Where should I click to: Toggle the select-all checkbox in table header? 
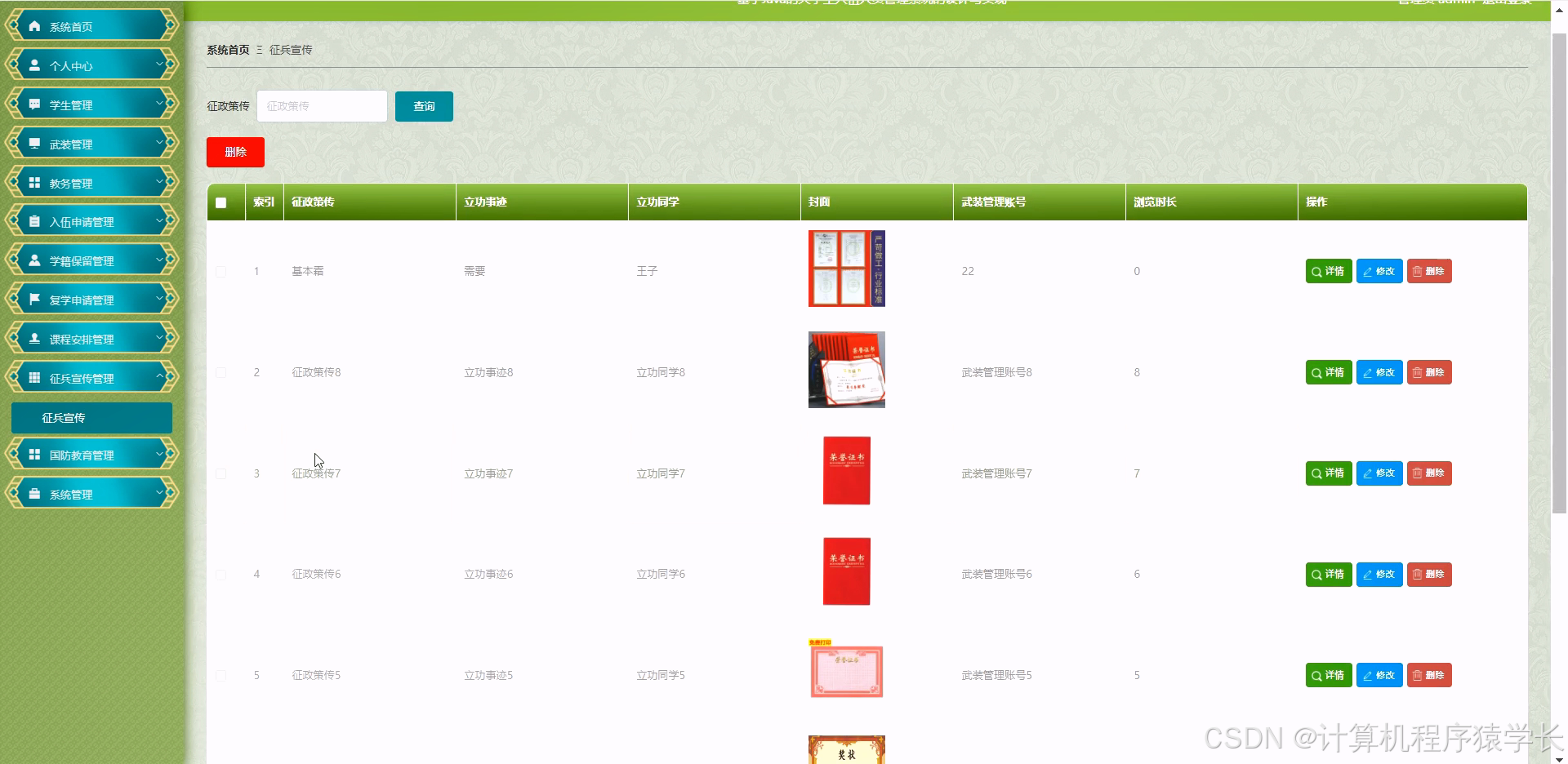pyautogui.click(x=220, y=202)
